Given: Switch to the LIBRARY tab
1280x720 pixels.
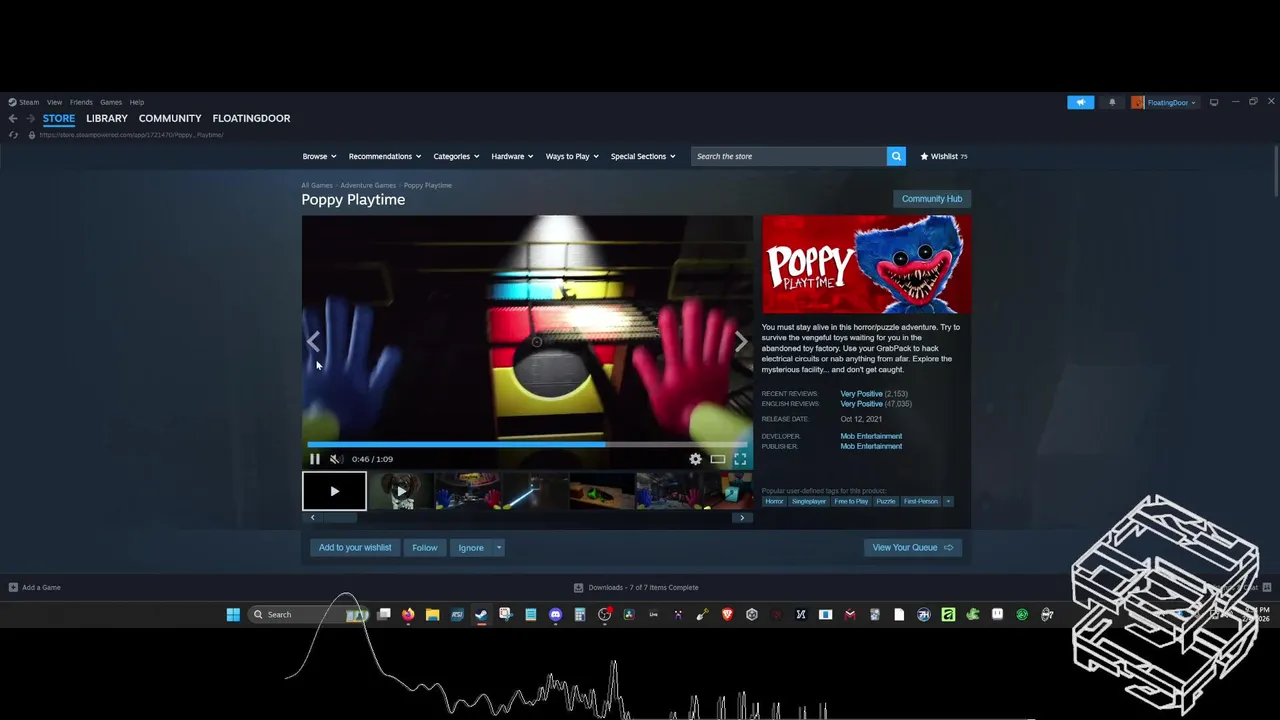Looking at the screenshot, I should click(x=107, y=118).
